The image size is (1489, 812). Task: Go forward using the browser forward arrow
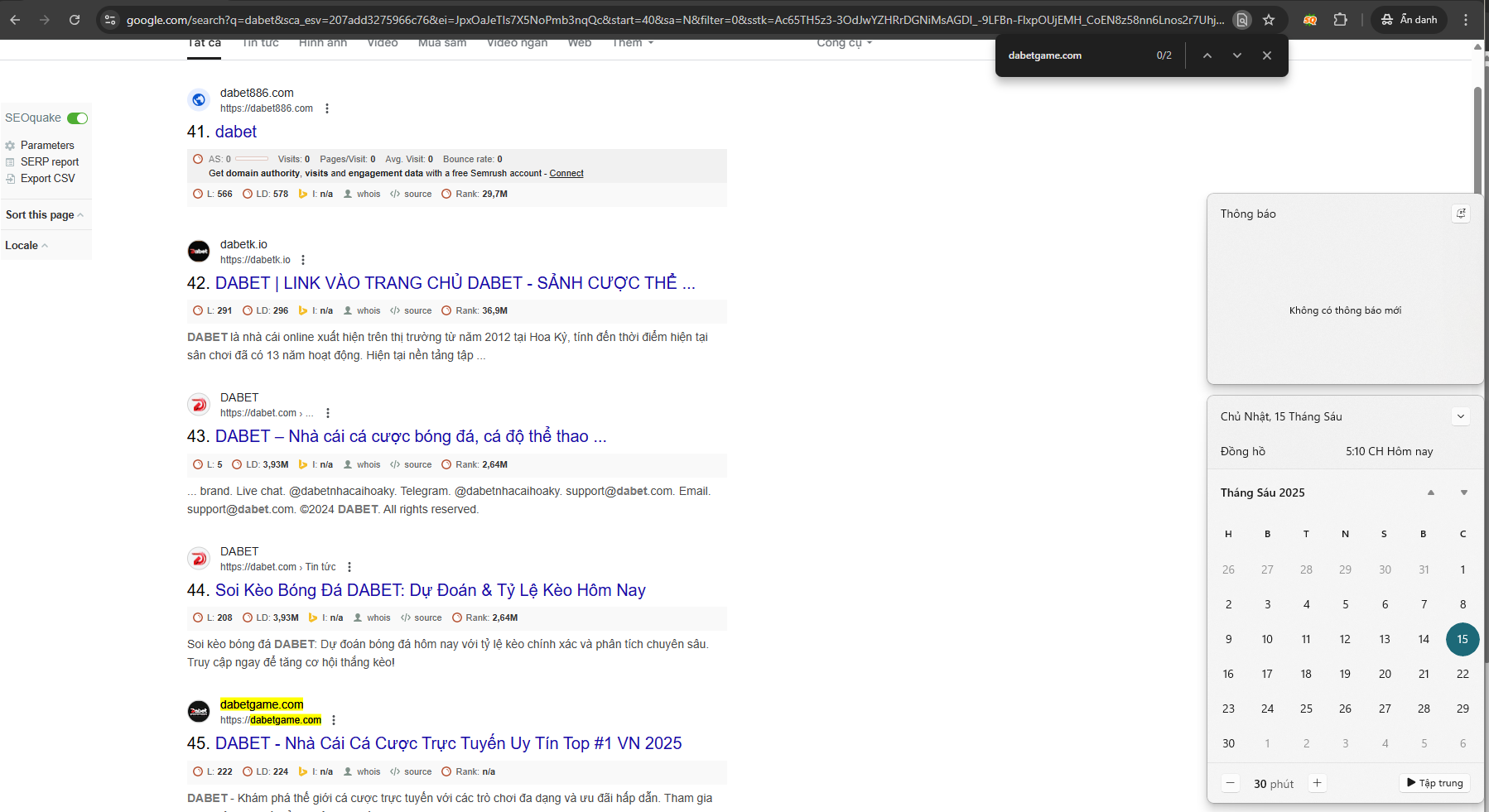[x=45, y=20]
